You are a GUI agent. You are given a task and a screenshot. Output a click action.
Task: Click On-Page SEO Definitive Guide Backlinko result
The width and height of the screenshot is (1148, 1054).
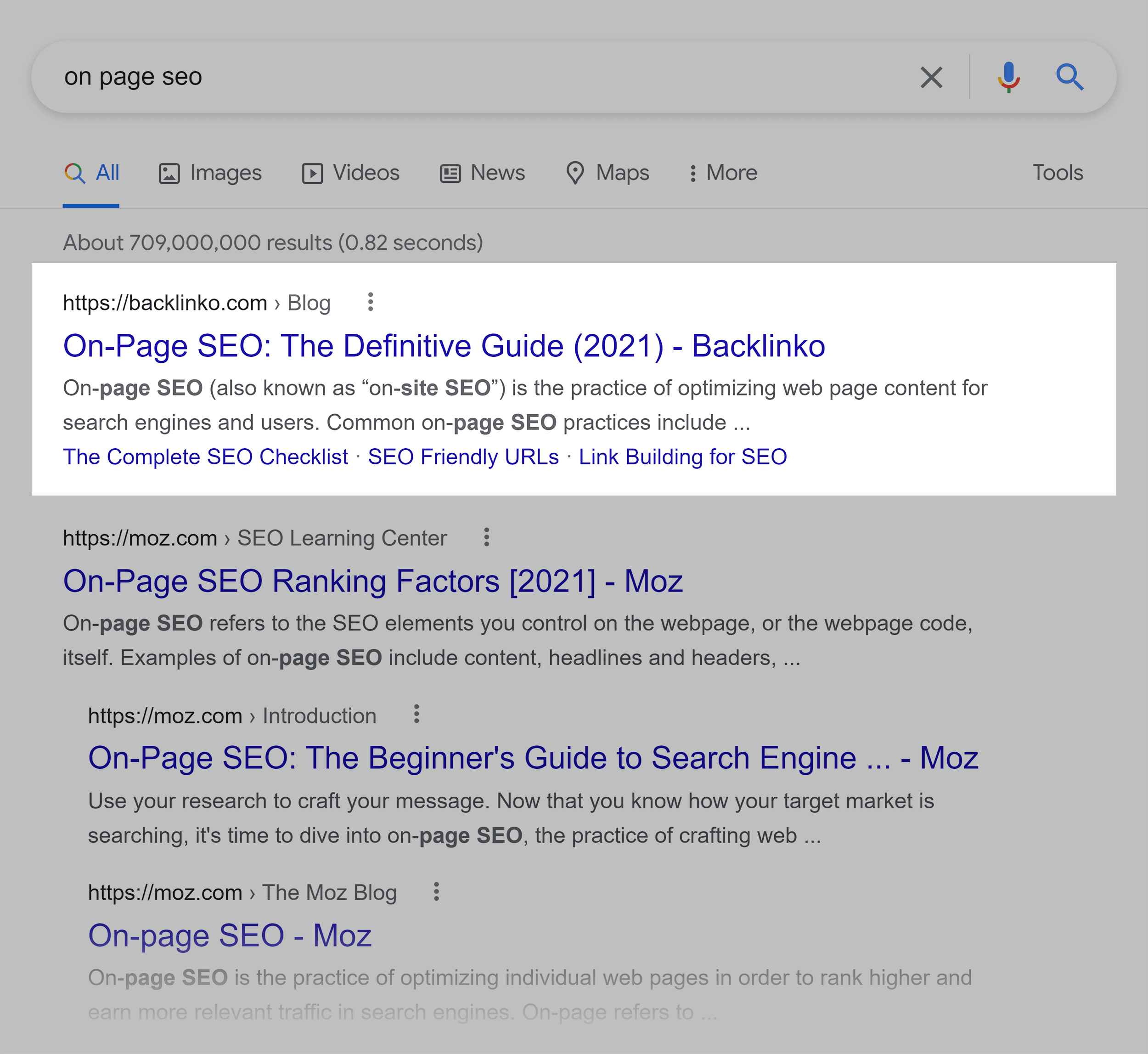pos(444,346)
